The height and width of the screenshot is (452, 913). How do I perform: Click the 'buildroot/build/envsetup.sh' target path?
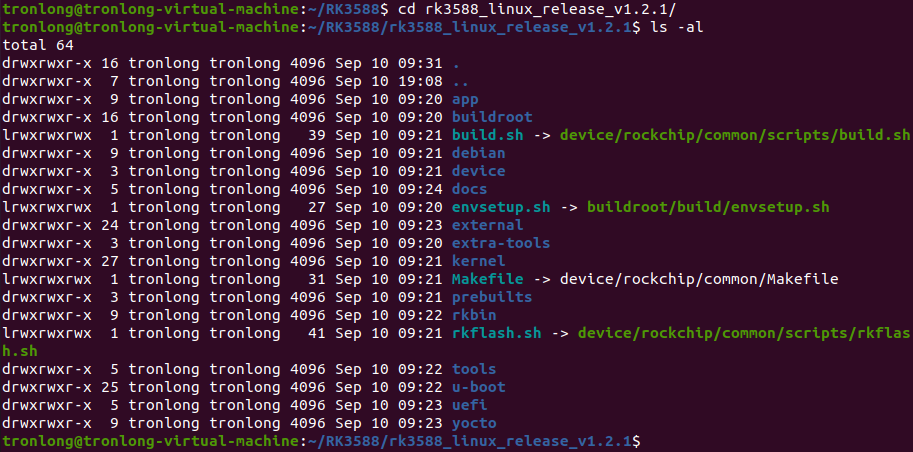pyautogui.click(x=707, y=207)
